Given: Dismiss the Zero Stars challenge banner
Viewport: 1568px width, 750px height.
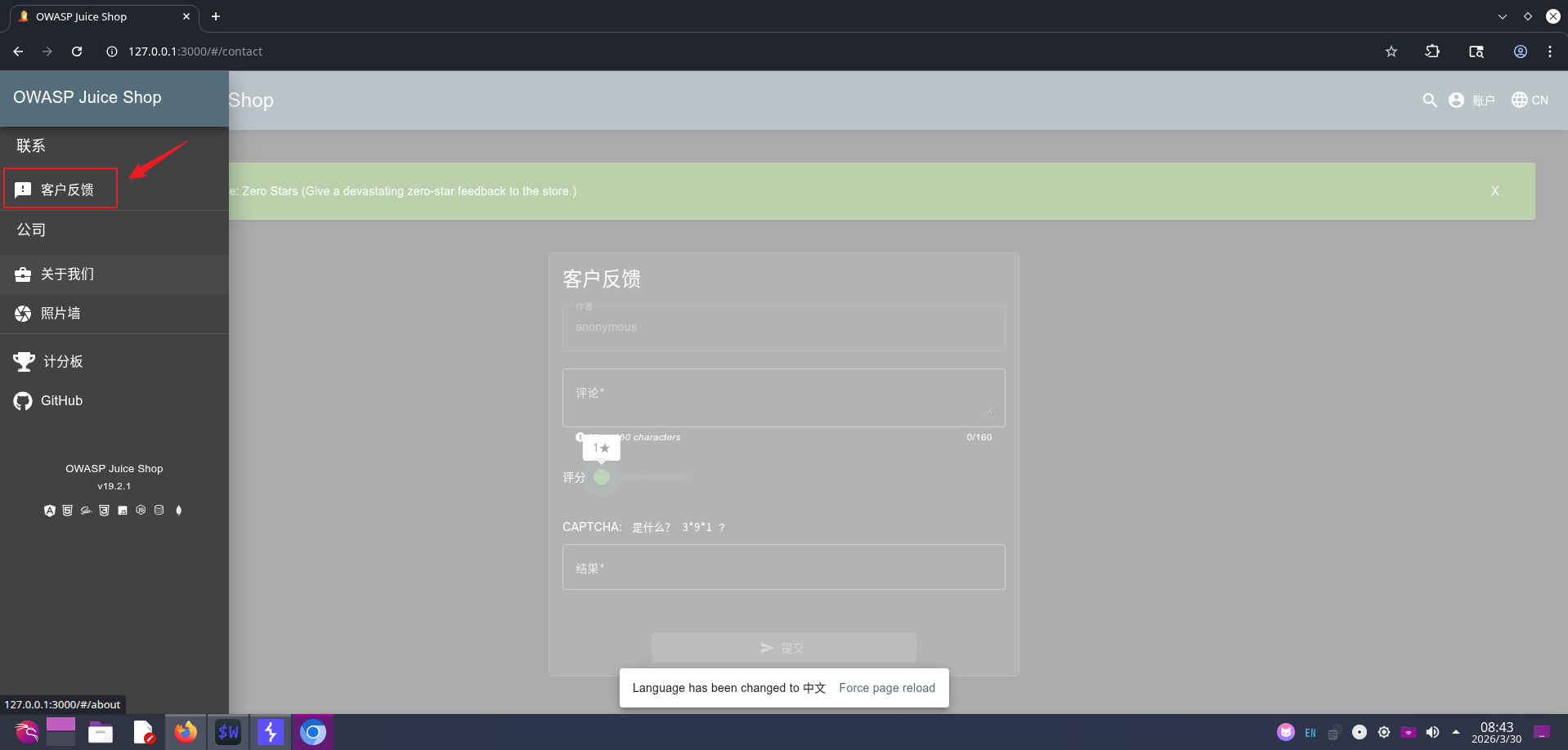Looking at the screenshot, I should pos(1495,191).
